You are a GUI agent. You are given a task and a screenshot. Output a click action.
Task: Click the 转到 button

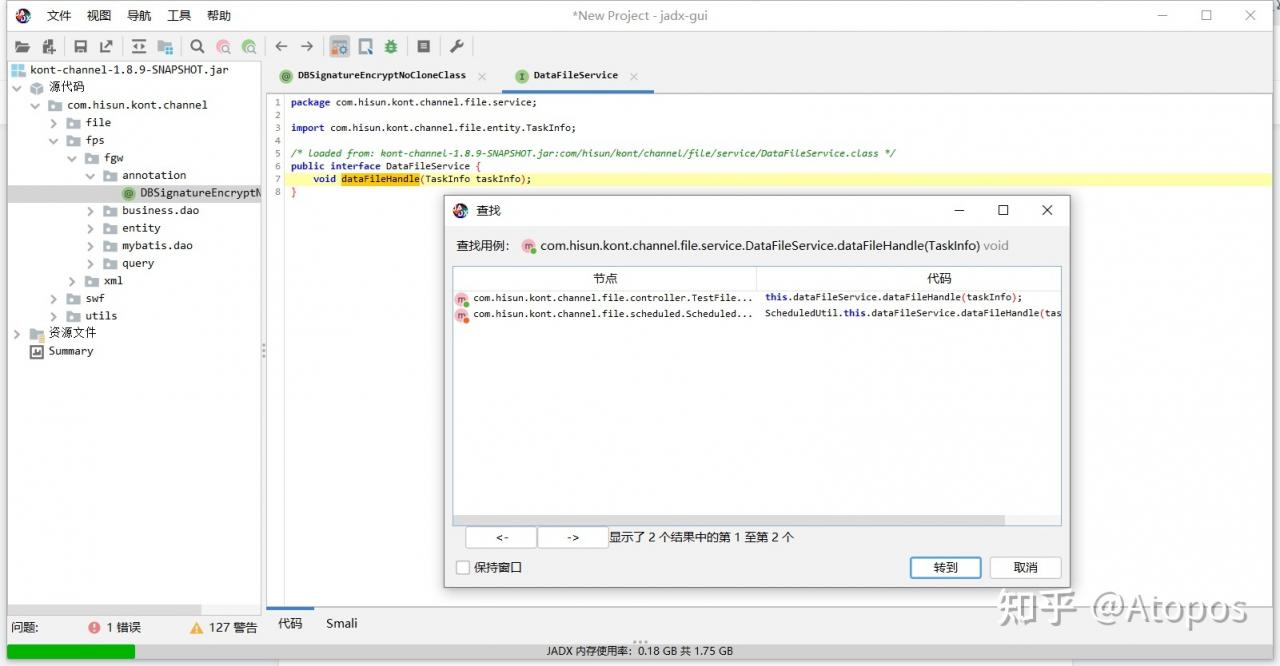point(945,567)
